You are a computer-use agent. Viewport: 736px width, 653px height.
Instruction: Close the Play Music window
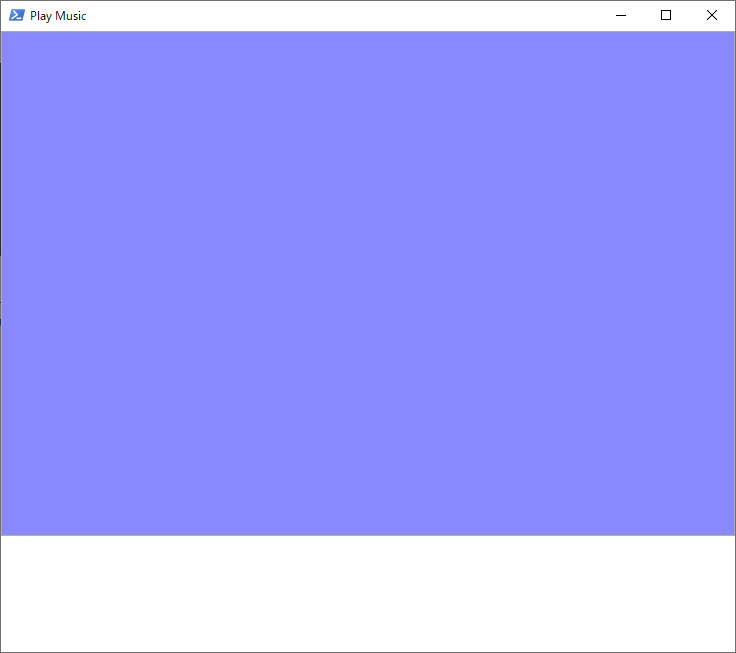[x=712, y=15]
